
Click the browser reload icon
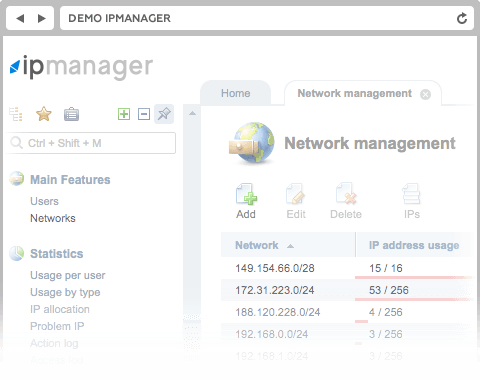point(462,18)
